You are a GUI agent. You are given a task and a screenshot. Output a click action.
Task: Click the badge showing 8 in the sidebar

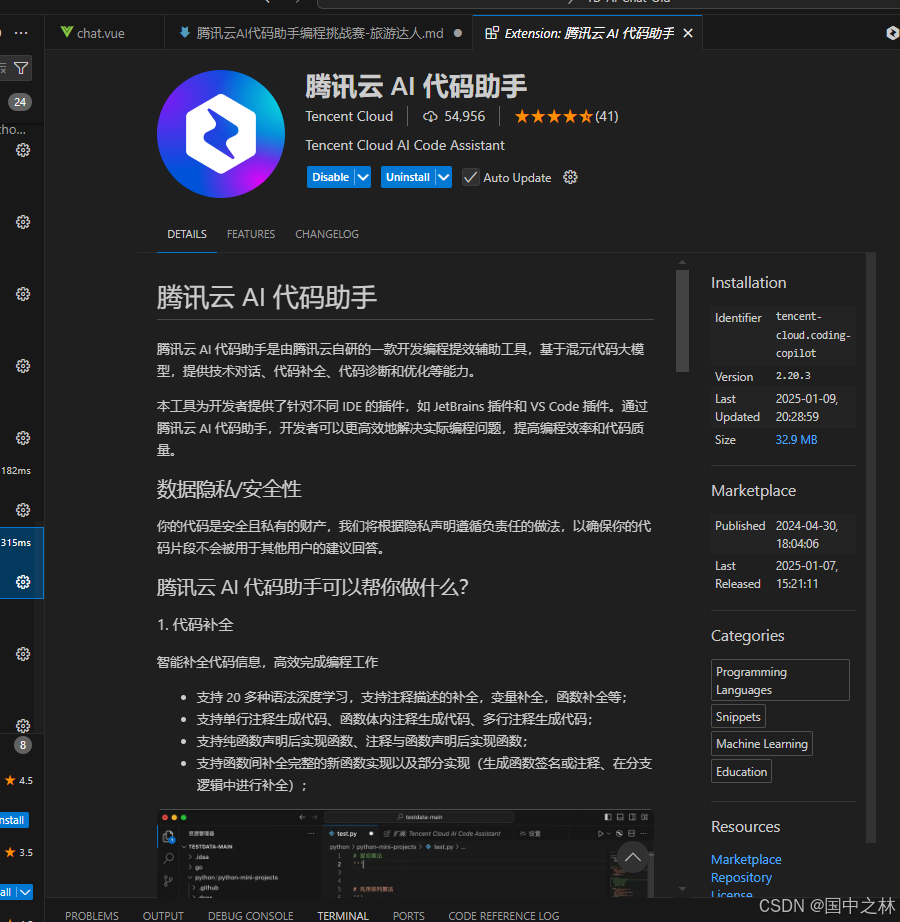click(23, 745)
